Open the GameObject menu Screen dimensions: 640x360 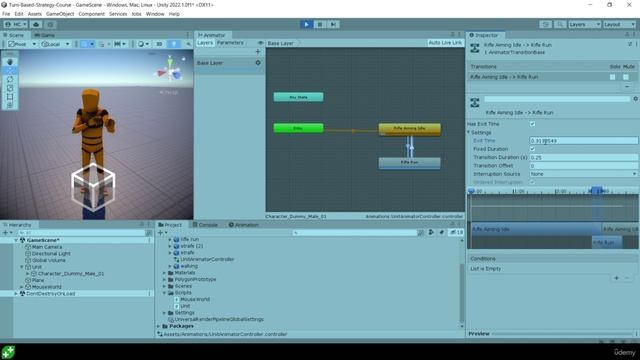(x=60, y=14)
